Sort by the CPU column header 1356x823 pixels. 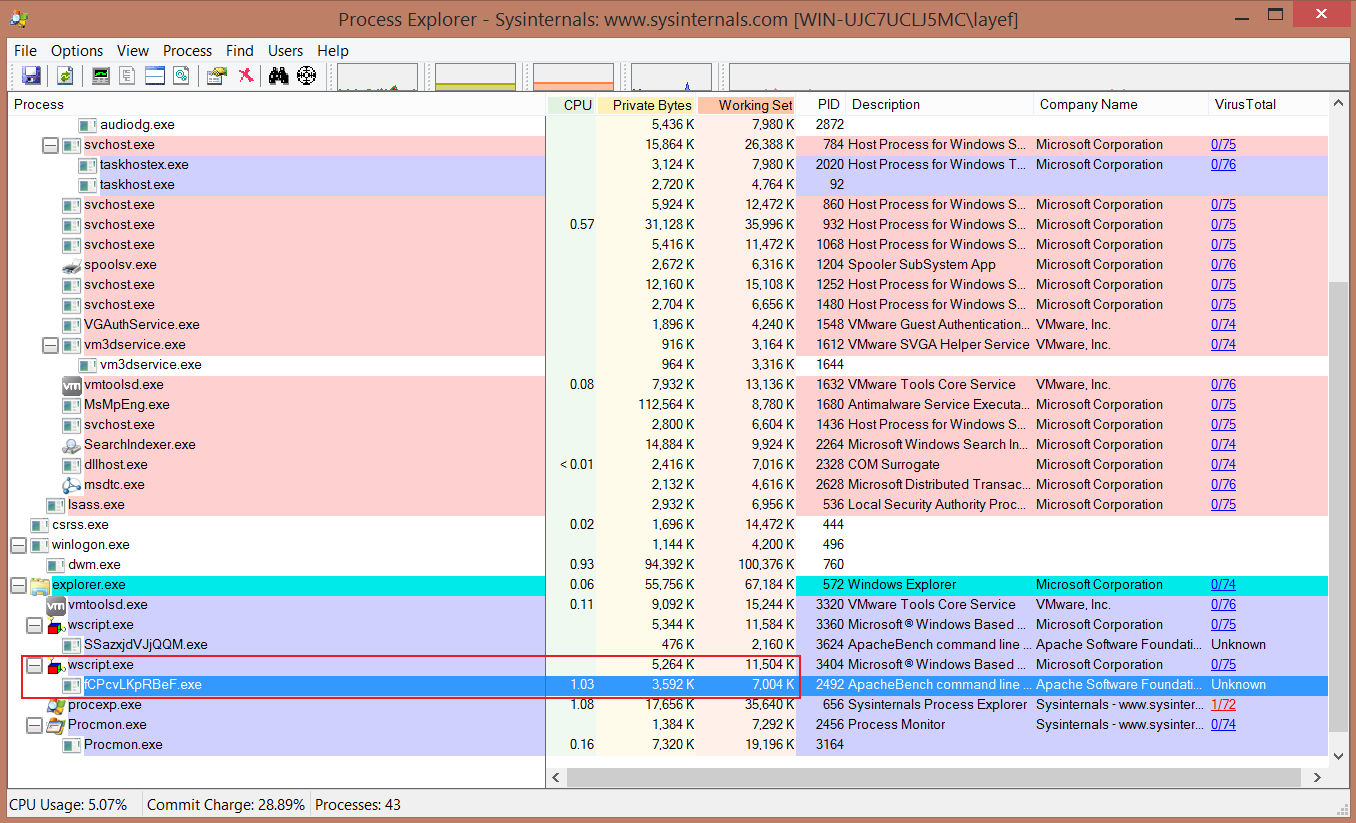(x=572, y=105)
